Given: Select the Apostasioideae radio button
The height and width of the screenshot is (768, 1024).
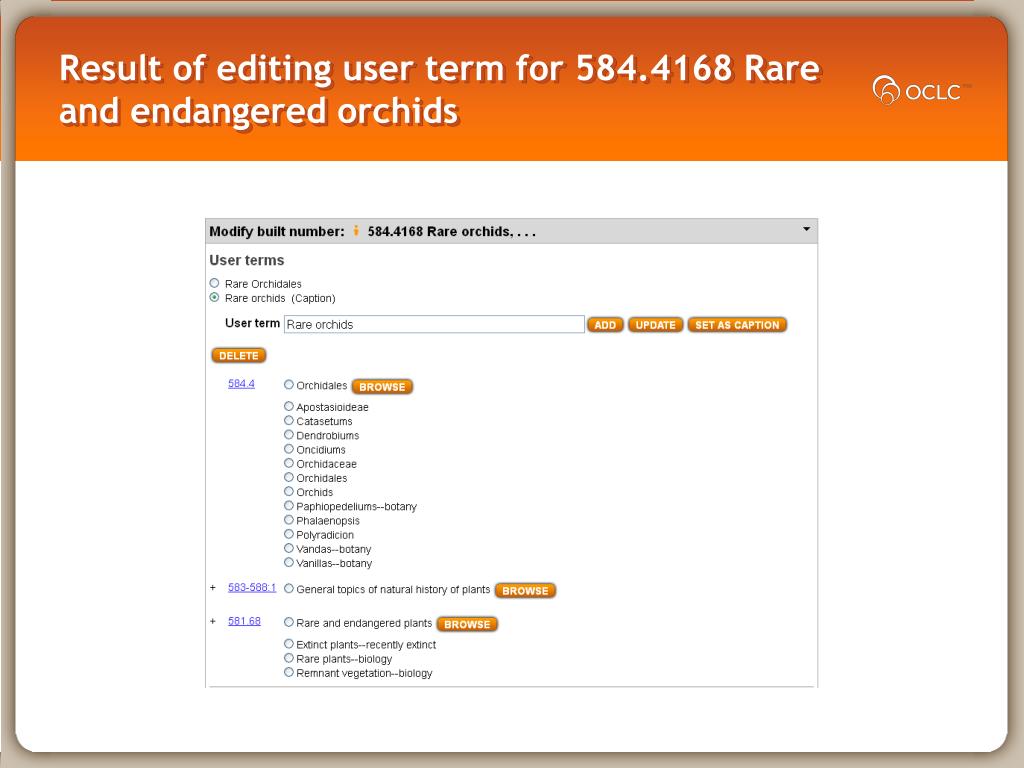Looking at the screenshot, I should coord(289,406).
